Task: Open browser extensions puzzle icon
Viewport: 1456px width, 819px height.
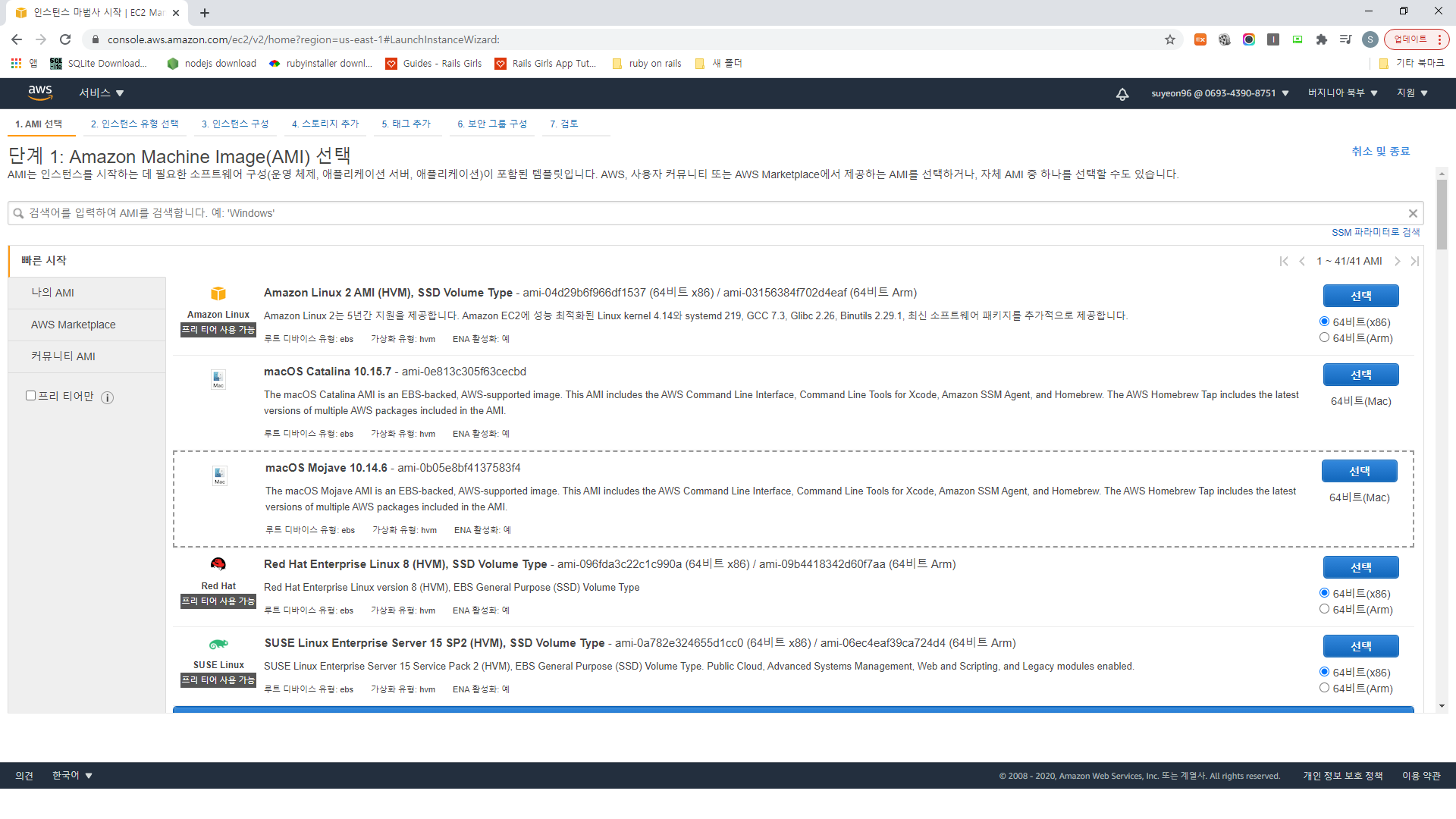Action: click(x=1322, y=39)
